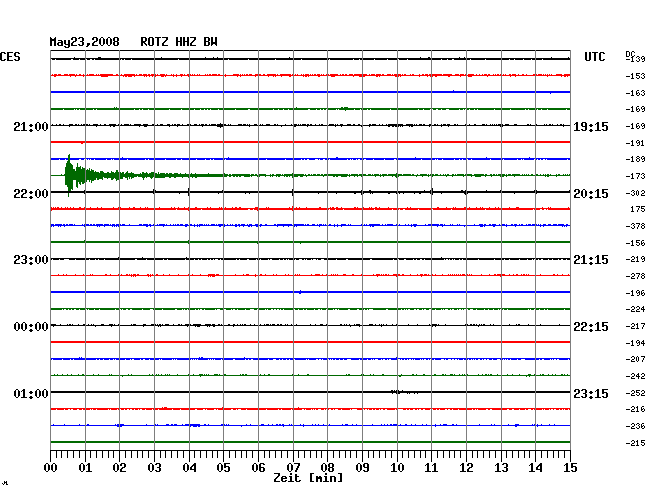Select the DC offset value -378
This screenshot has height=494, width=650.
pos(635,226)
